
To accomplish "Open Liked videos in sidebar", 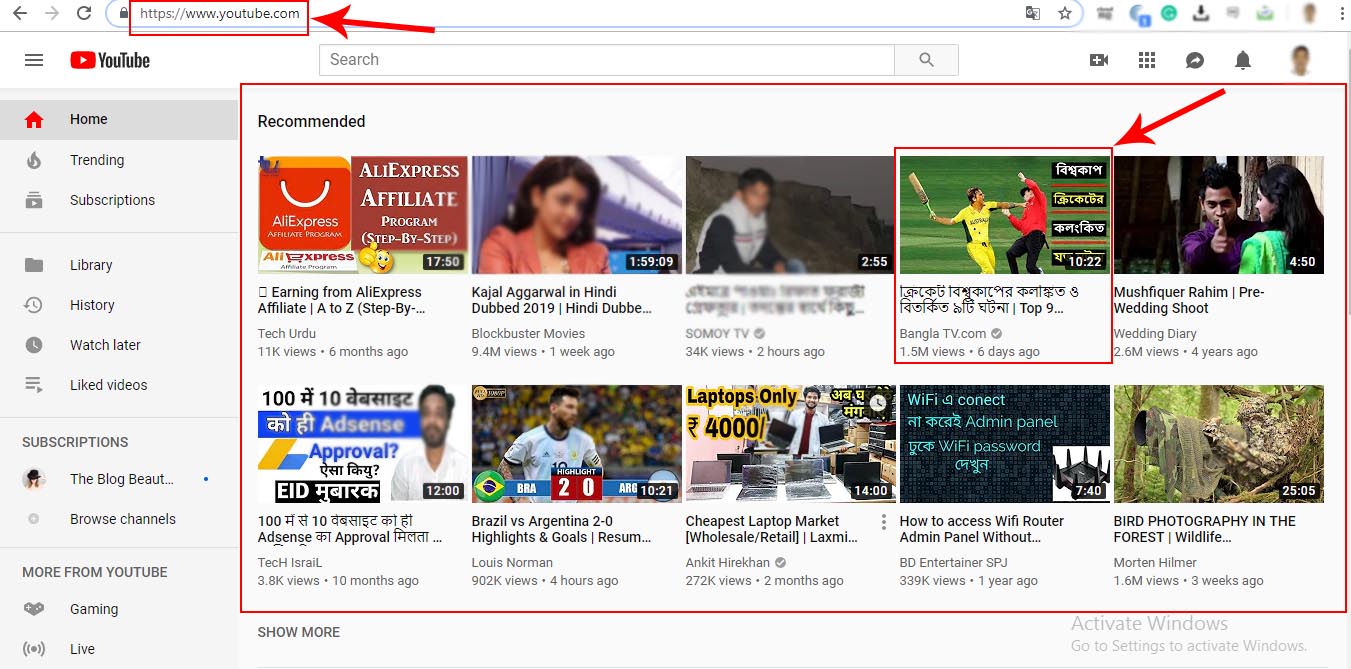I will tap(108, 385).
